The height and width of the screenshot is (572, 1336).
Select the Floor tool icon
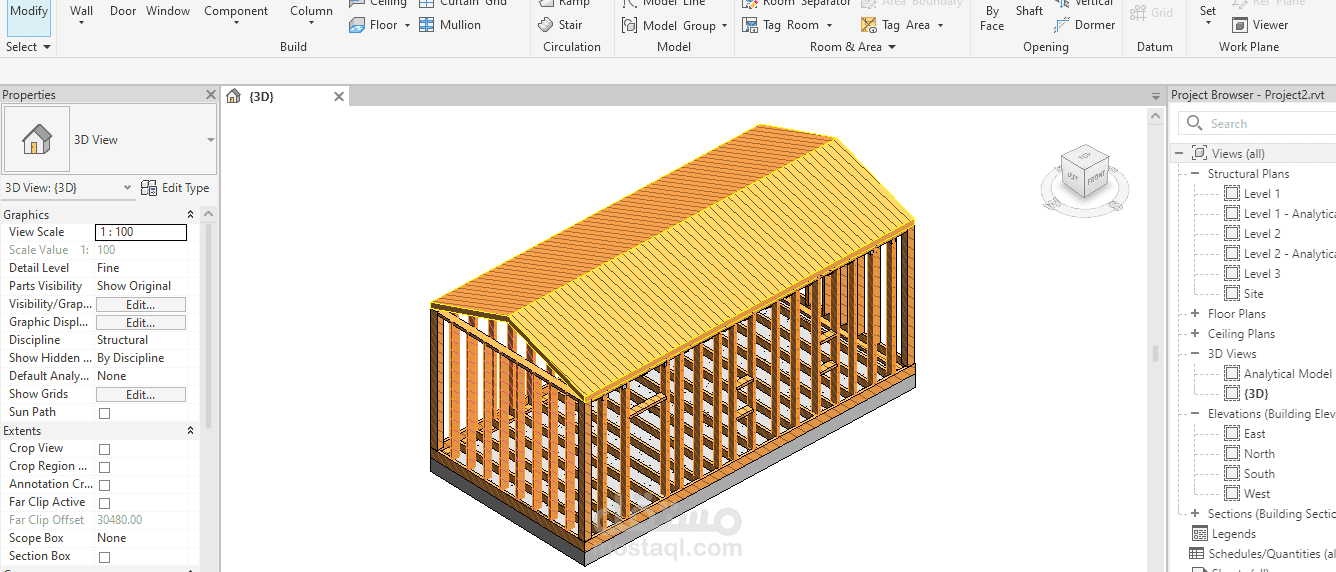[357, 25]
